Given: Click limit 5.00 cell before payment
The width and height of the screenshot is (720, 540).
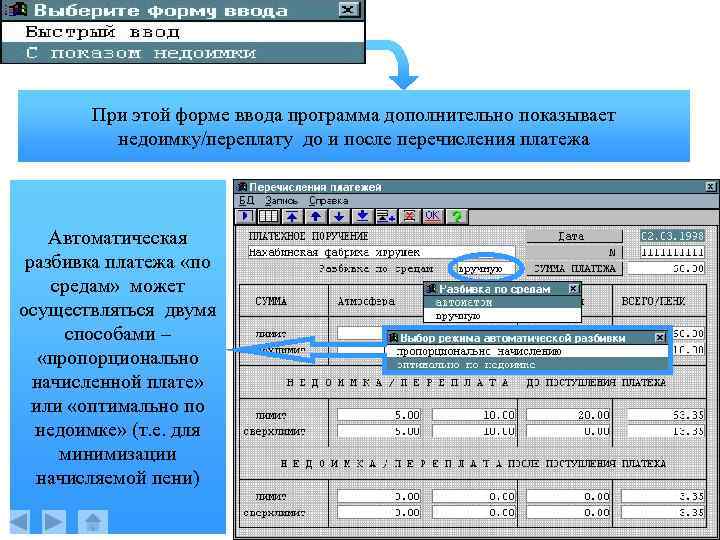Looking at the screenshot, I should (x=379, y=415).
